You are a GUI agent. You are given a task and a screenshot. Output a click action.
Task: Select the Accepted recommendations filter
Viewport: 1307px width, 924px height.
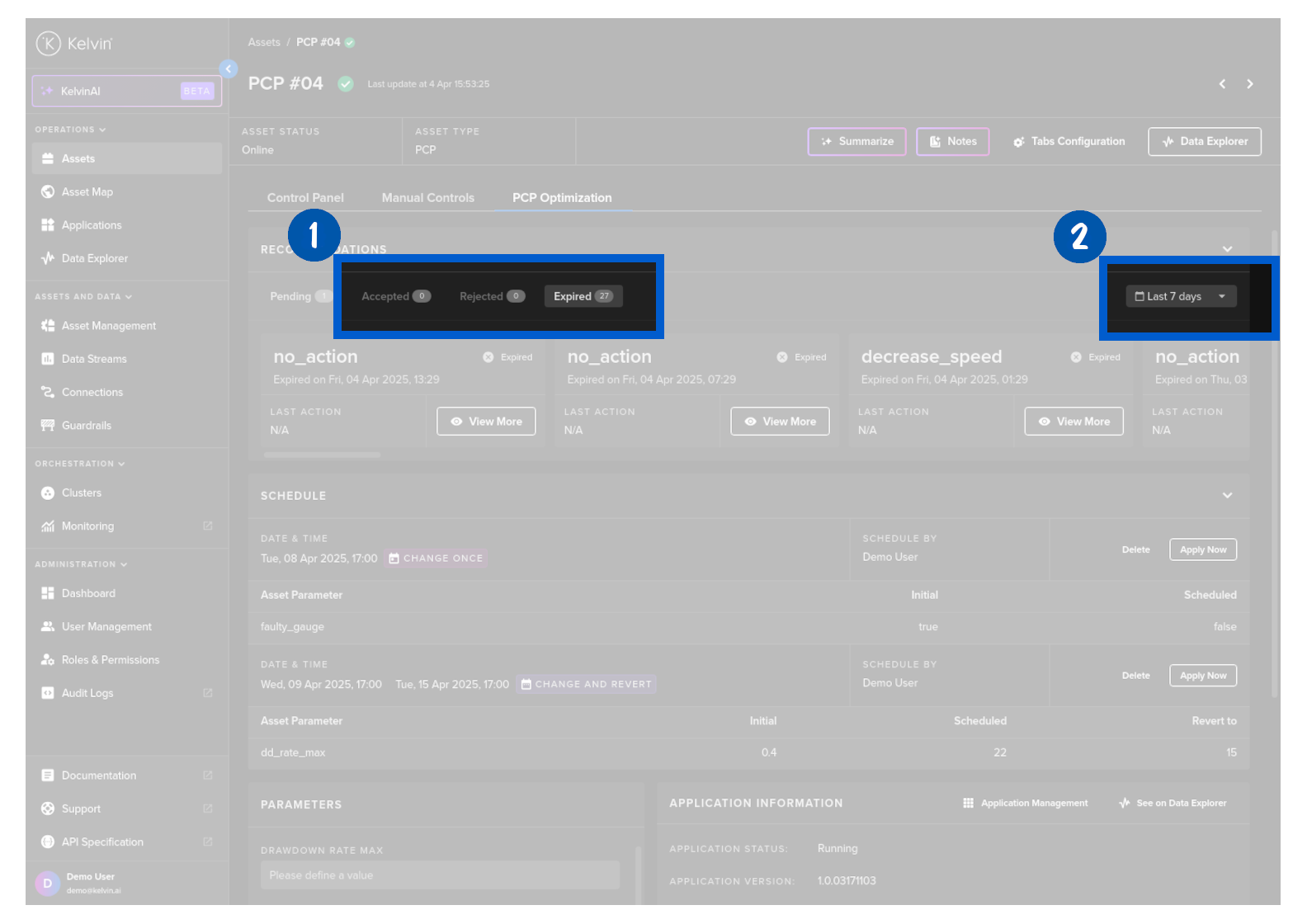[395, 296]
